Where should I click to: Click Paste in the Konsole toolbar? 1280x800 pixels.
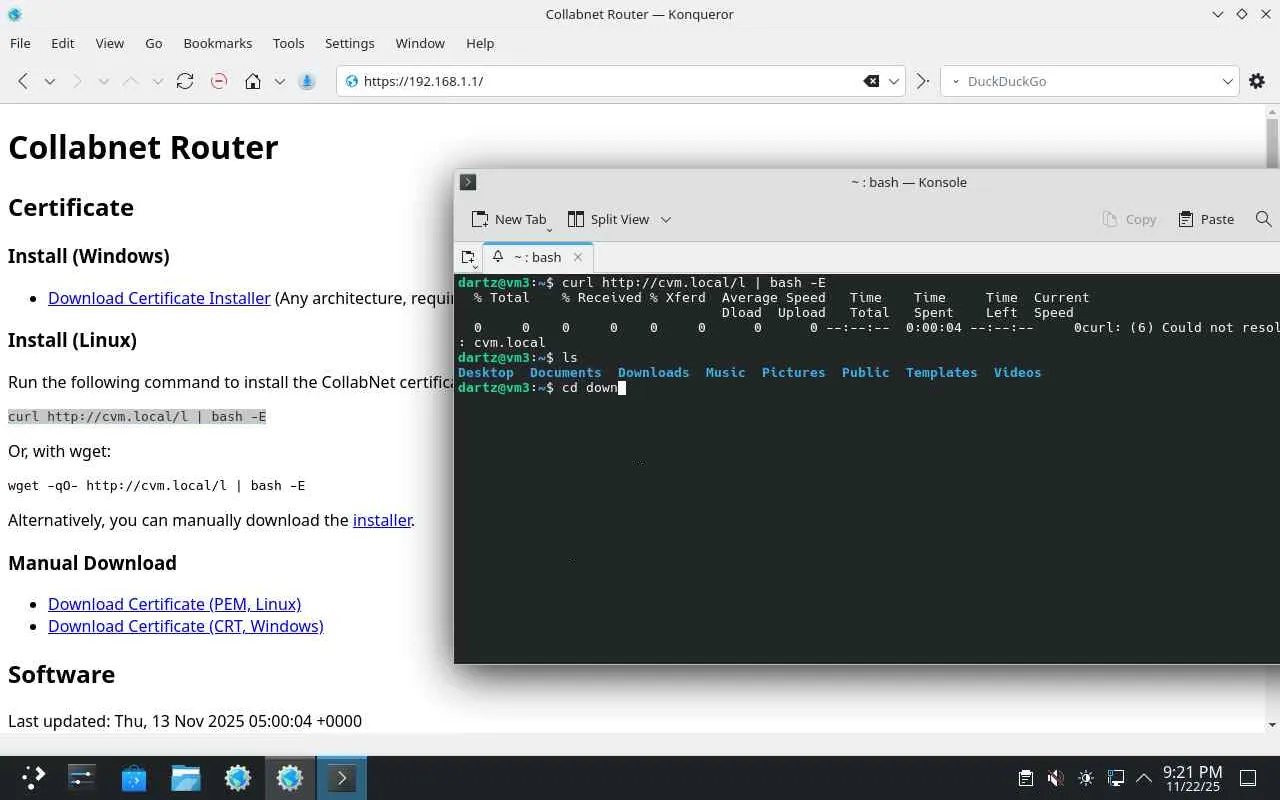tap(1206, 219)
